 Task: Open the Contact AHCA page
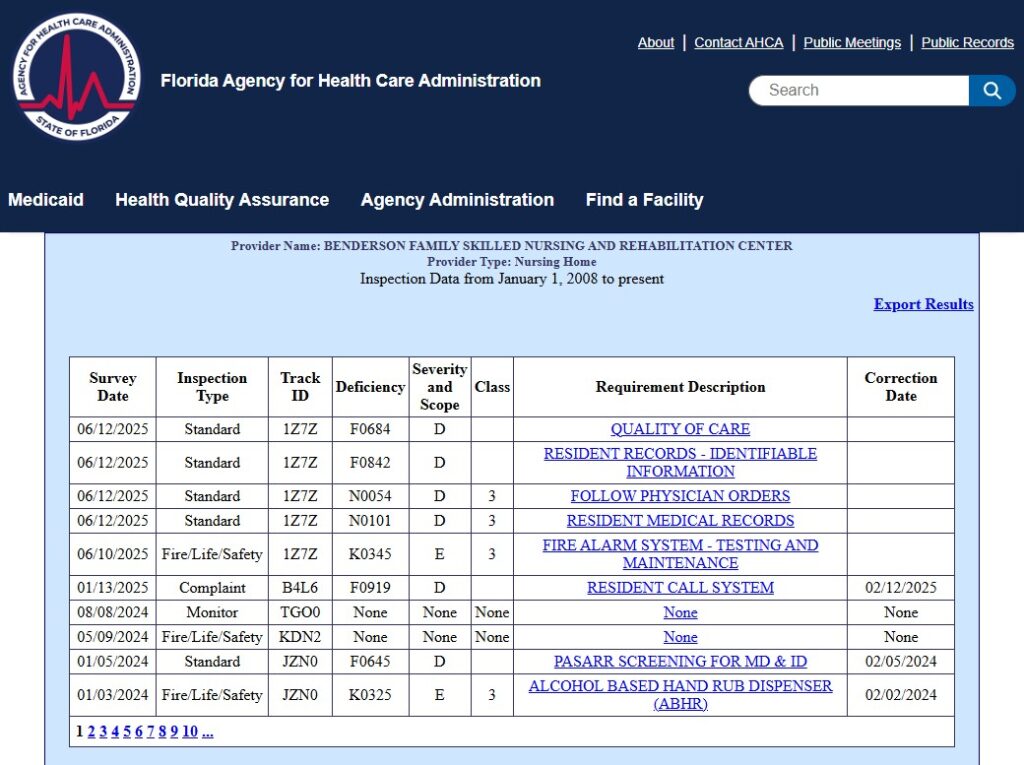(x=738, y=42)
